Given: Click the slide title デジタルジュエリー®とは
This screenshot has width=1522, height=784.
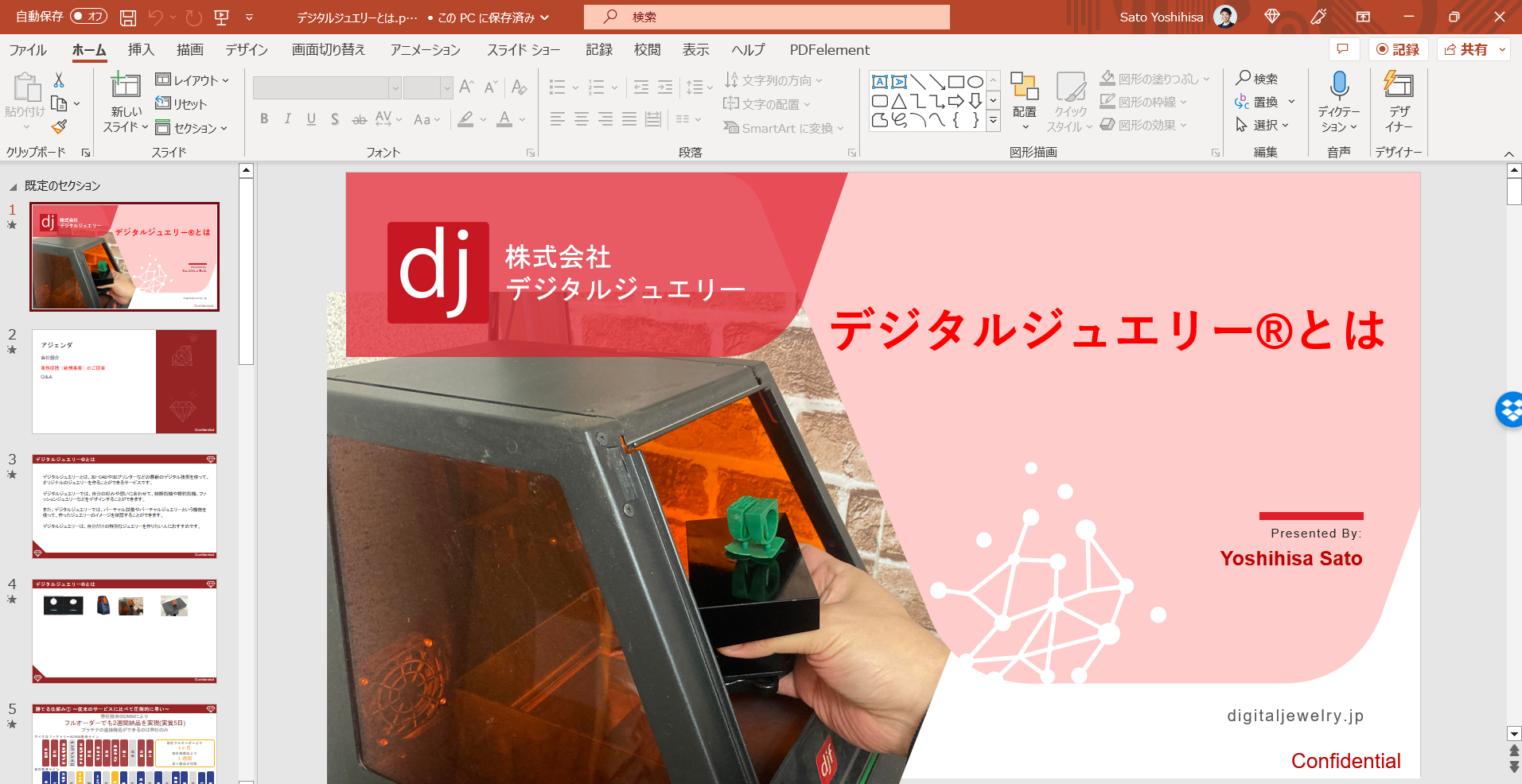Looking at the screenshot, I should point(1107,329).
